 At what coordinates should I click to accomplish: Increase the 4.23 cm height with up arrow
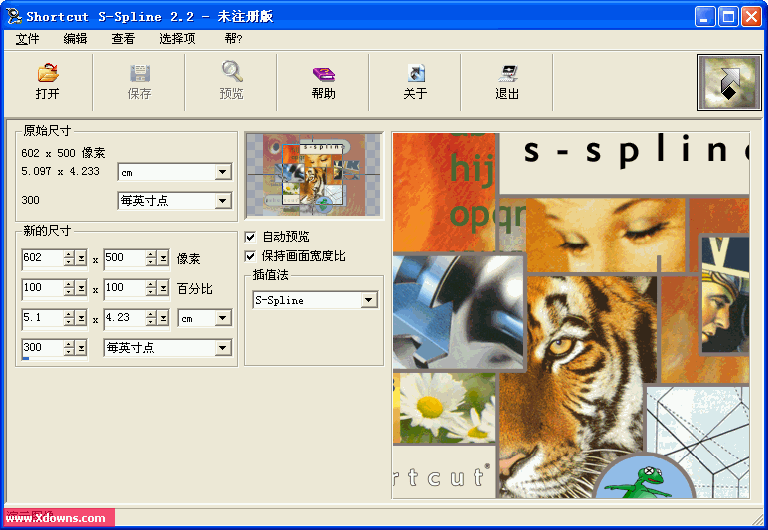click(x=151, y=314)
